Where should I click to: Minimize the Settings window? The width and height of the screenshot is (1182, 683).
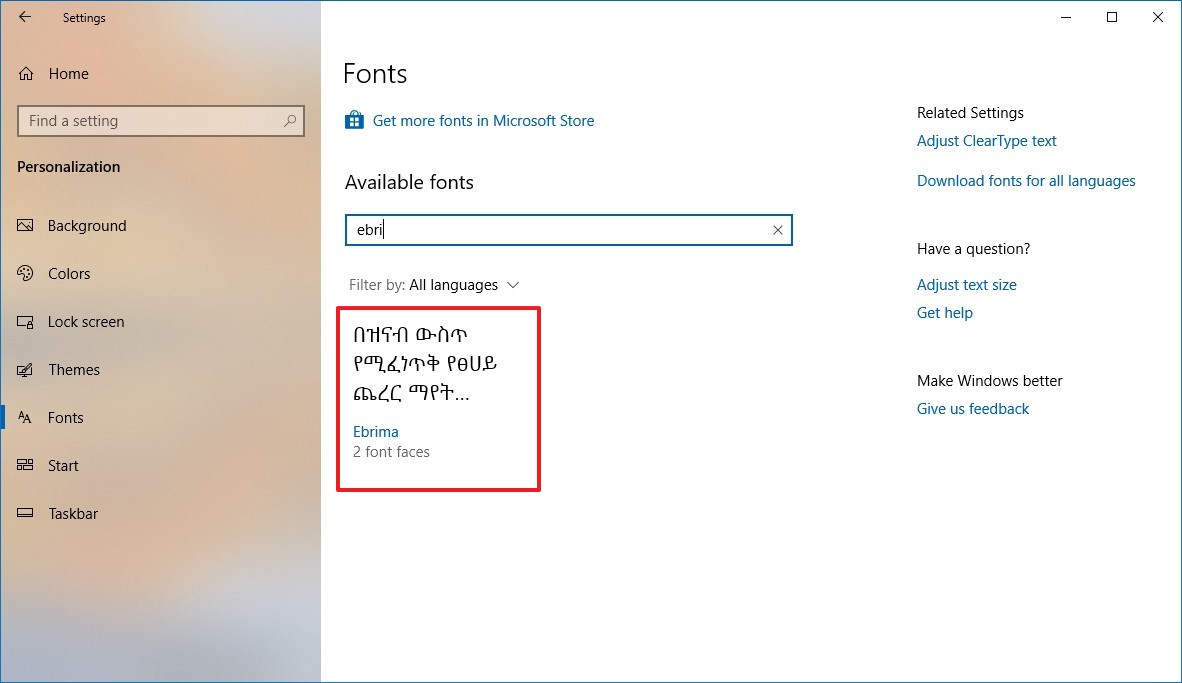tap(1066, 17)
